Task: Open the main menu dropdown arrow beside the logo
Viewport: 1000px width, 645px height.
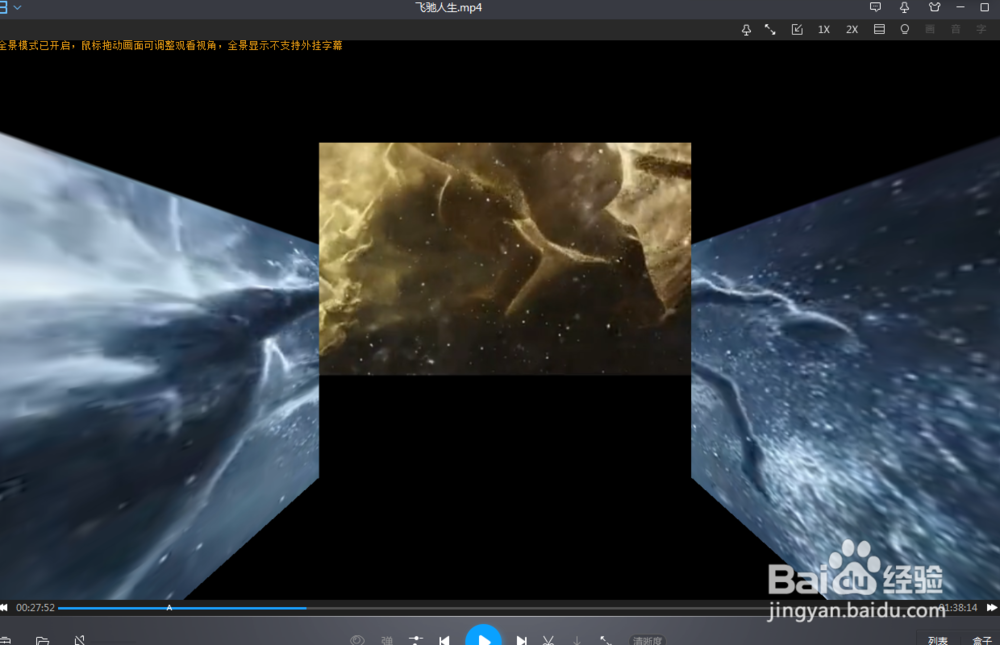Action: click(17, 8)
